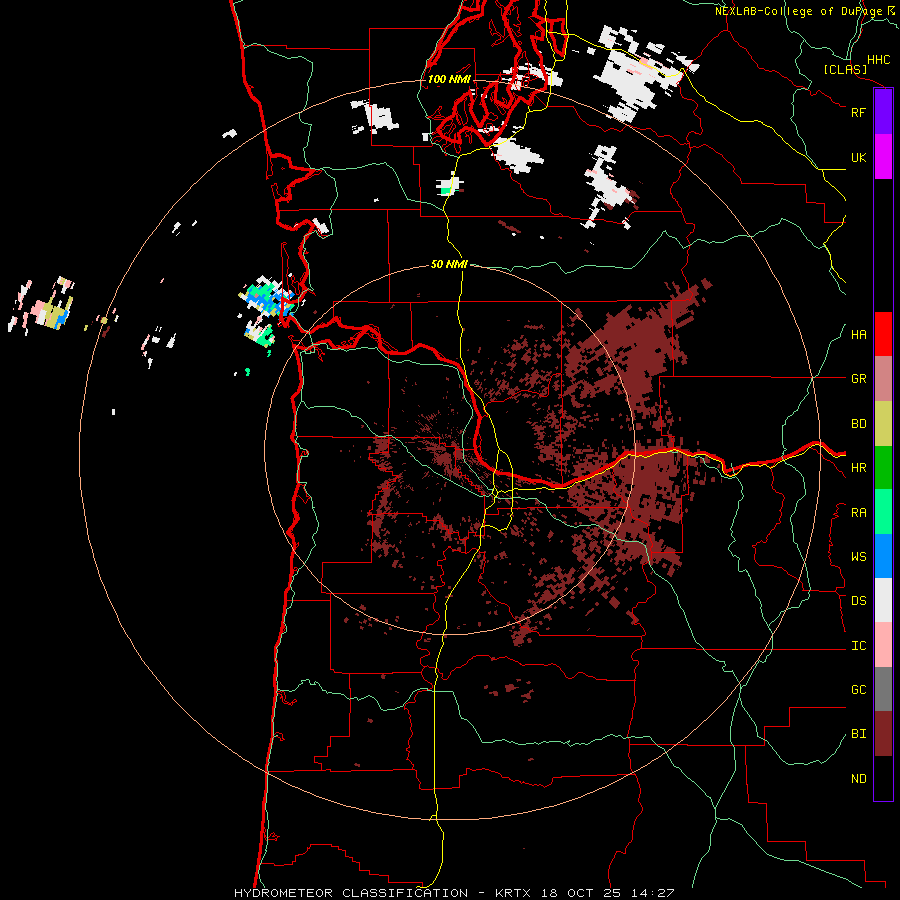Click the 50 NMI range ring label

449,264
